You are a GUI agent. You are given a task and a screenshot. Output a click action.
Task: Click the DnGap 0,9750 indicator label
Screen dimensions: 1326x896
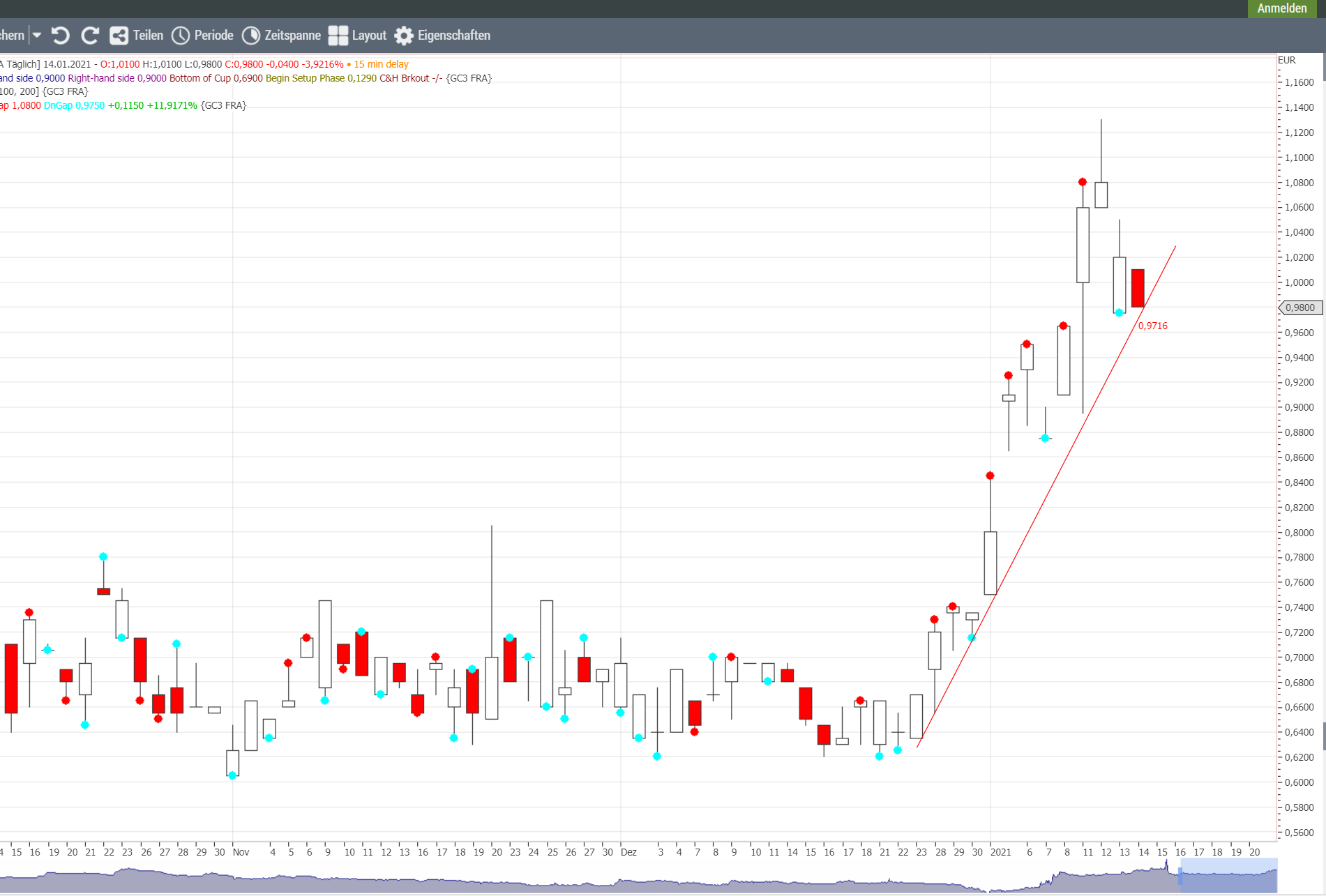tap(74, 105)
